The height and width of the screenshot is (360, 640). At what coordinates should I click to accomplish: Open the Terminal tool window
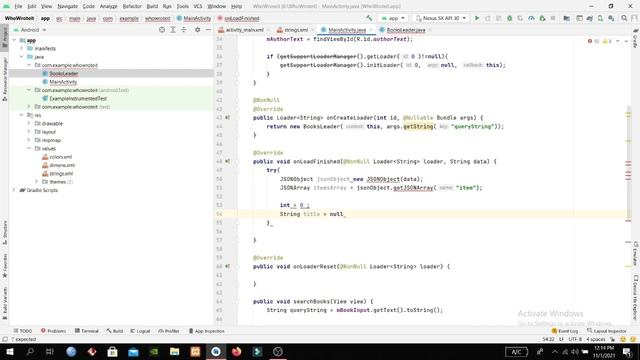(x=87, y=331)
